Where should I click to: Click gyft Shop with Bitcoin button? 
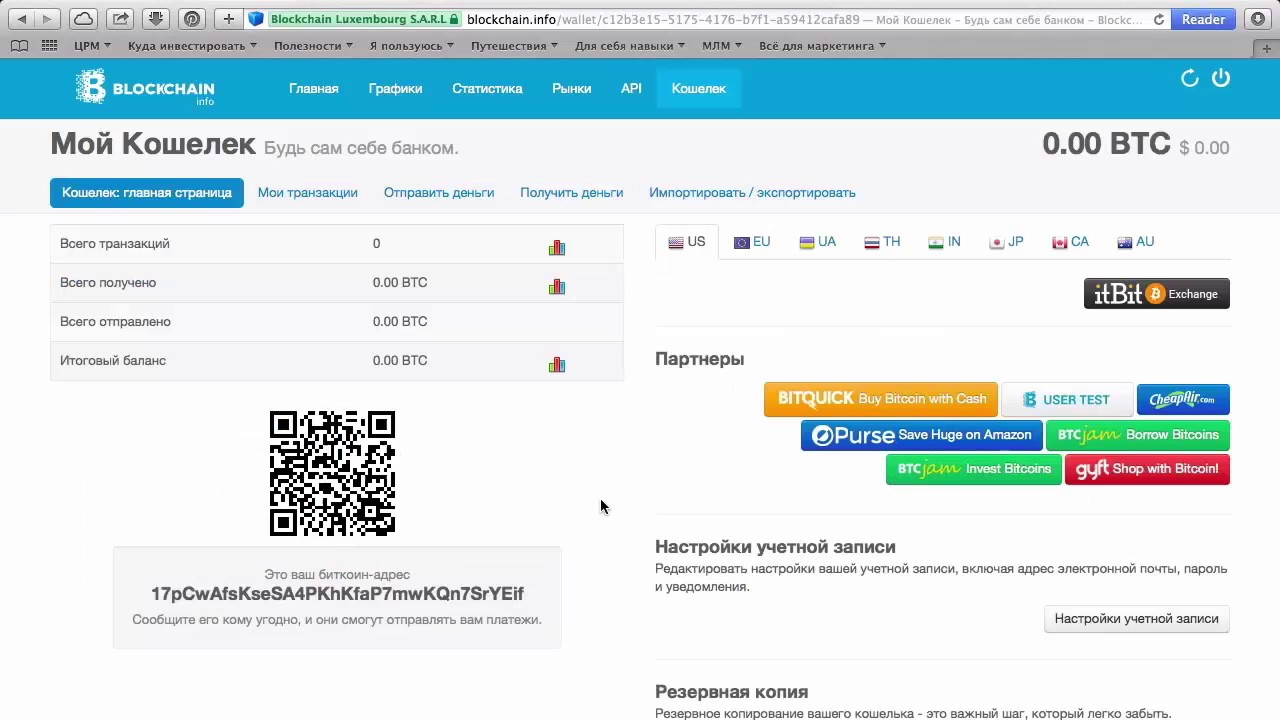point(1147,469)
